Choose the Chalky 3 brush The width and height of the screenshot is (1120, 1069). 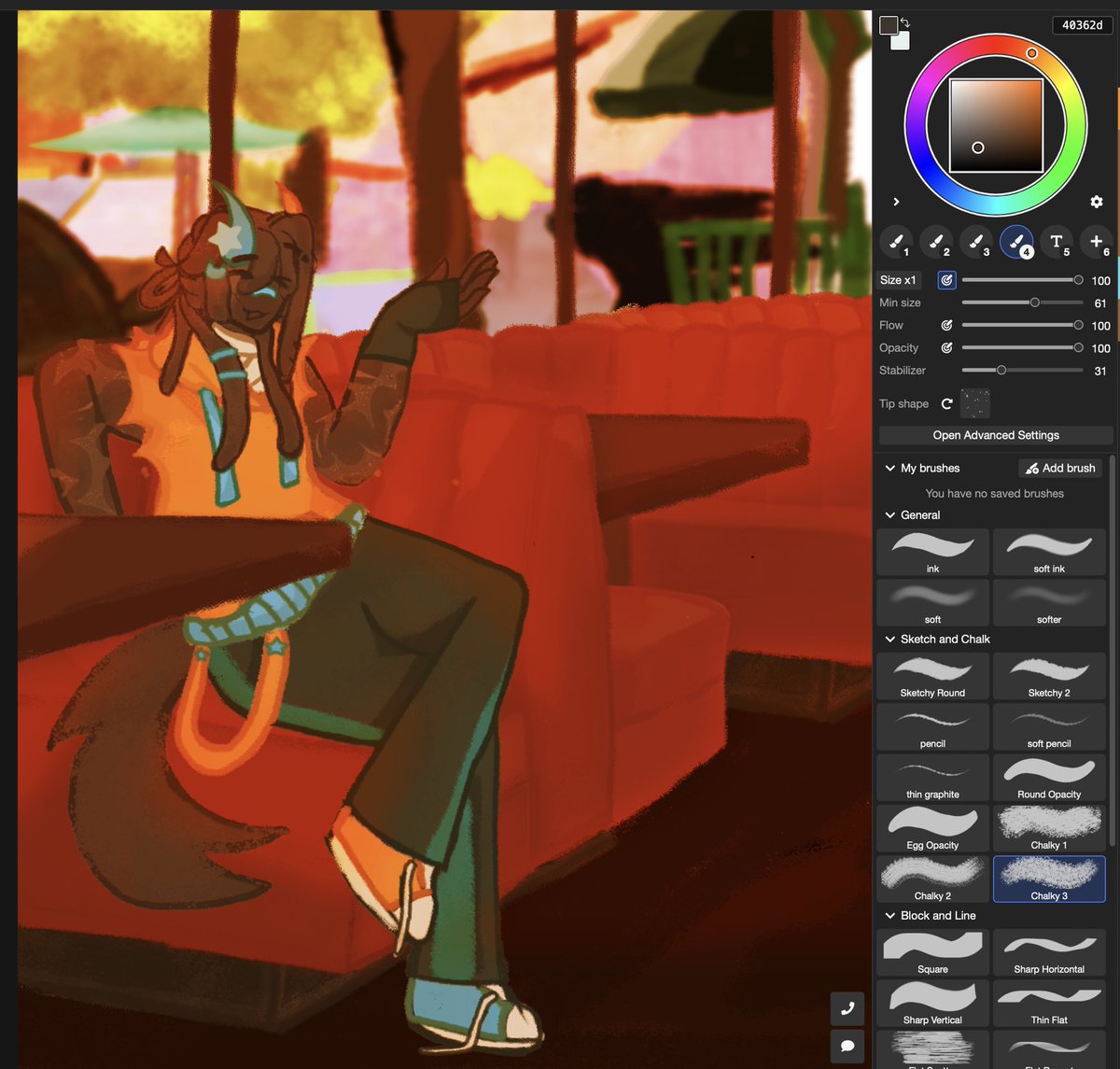(x=1049, y=879)
